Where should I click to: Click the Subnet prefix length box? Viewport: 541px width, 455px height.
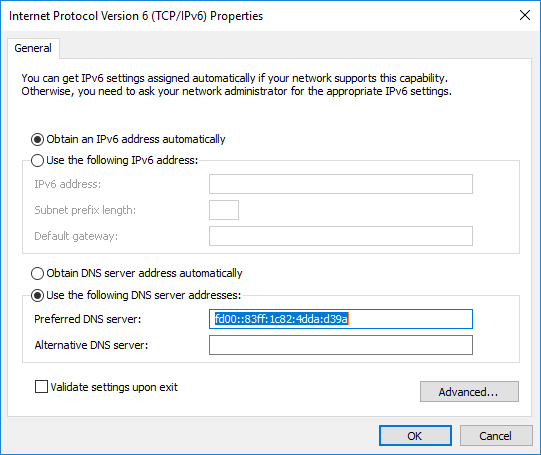(x=224, y=210)
